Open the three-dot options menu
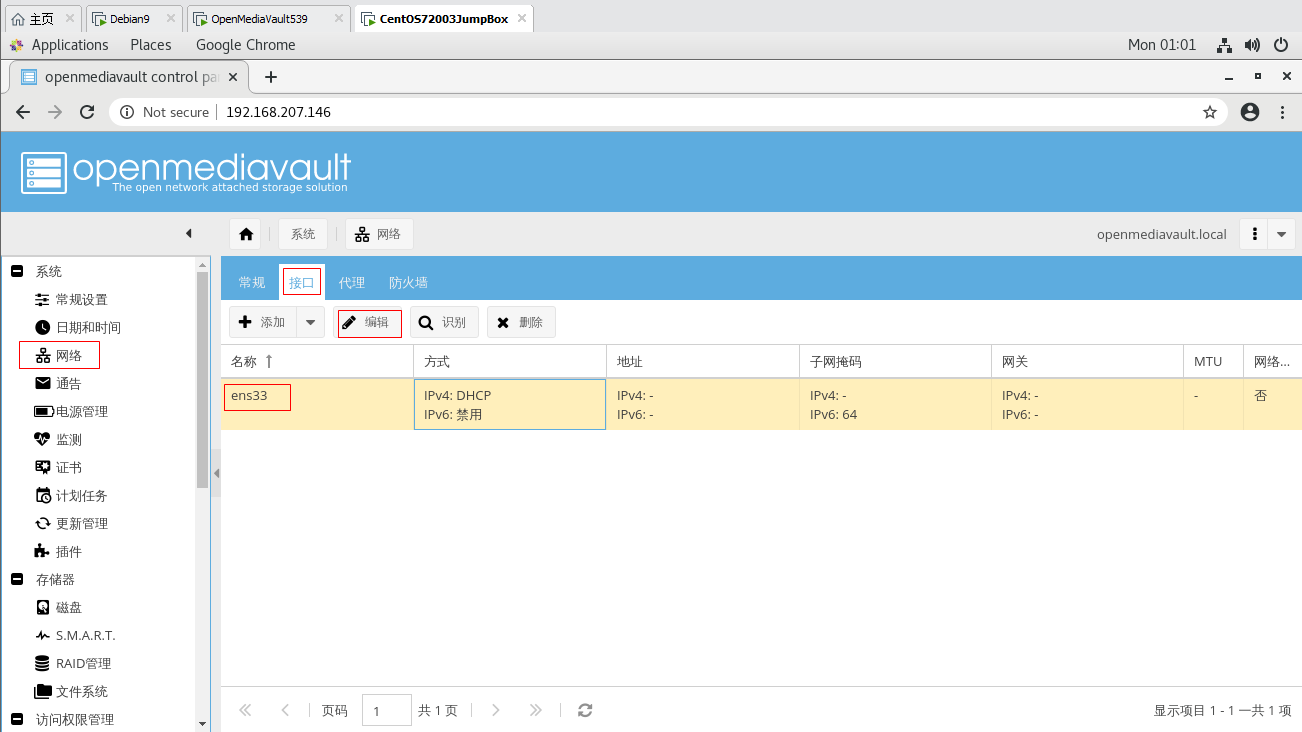Screen dimensions: 1302x732 pyautogui.click(x=1254, y=234)
